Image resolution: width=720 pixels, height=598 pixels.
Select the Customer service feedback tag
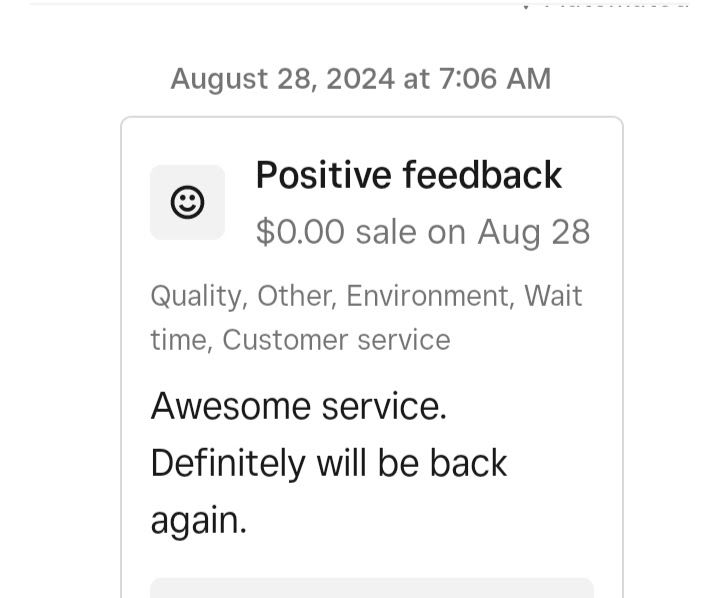(x=336, y=340)
